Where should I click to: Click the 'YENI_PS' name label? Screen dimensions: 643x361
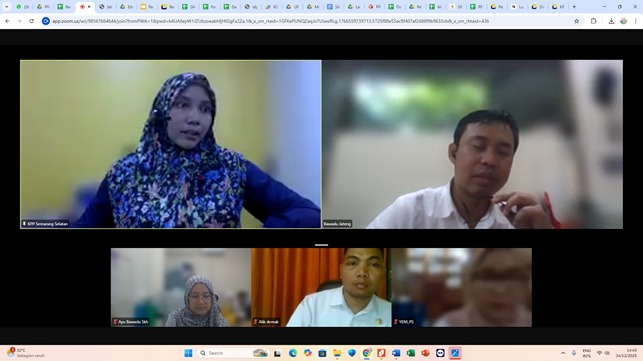404,322
